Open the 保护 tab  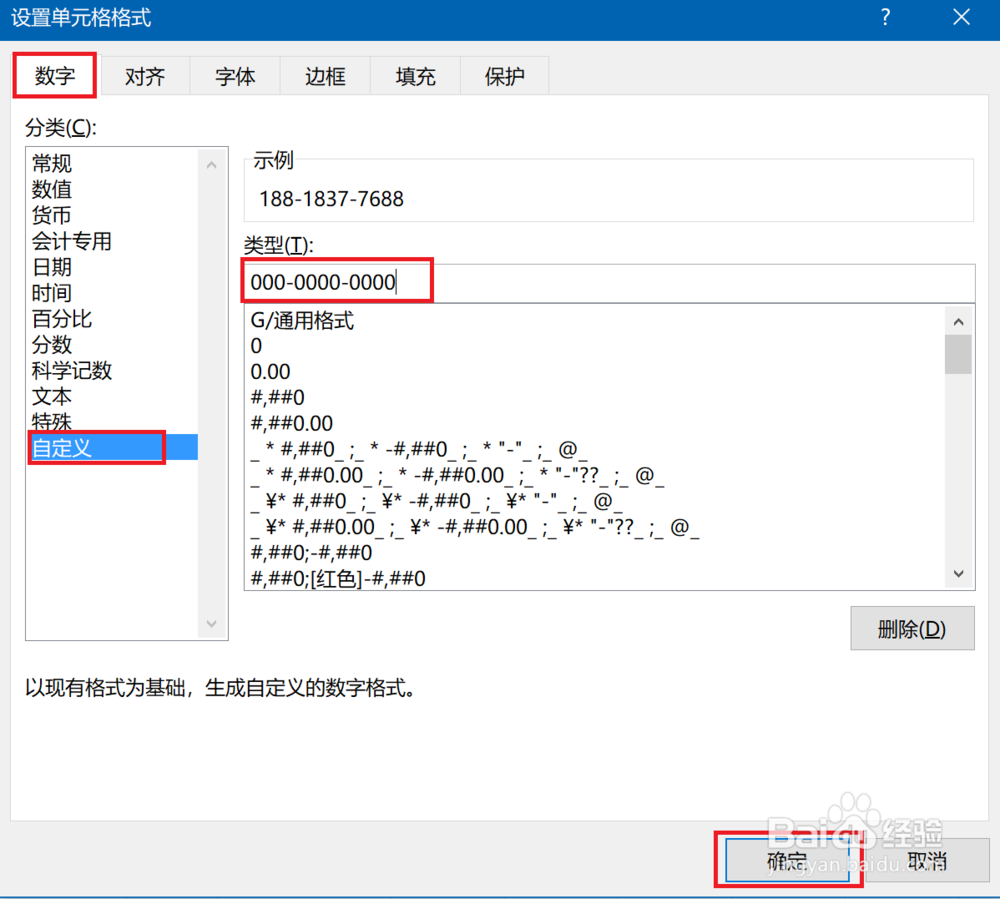click(x=504, y=75)
